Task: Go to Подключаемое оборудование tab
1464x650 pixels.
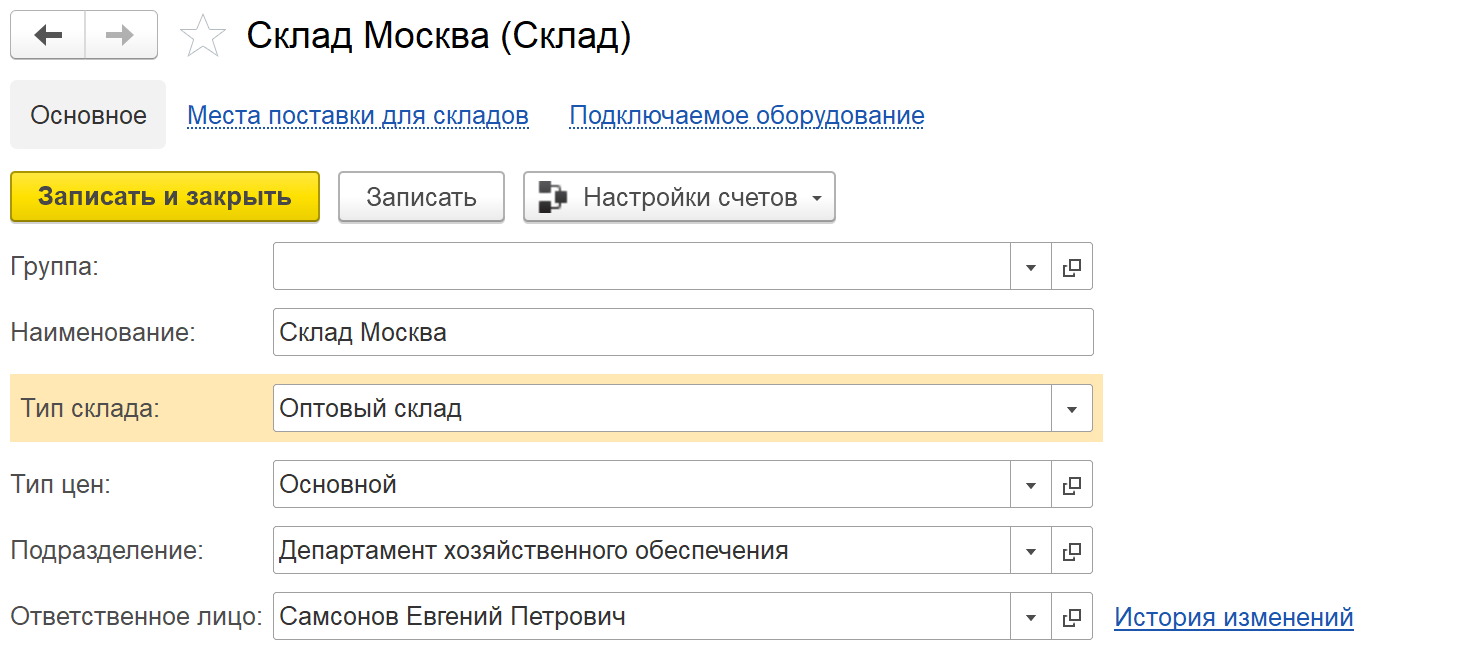Action: [x=746, y=116]
